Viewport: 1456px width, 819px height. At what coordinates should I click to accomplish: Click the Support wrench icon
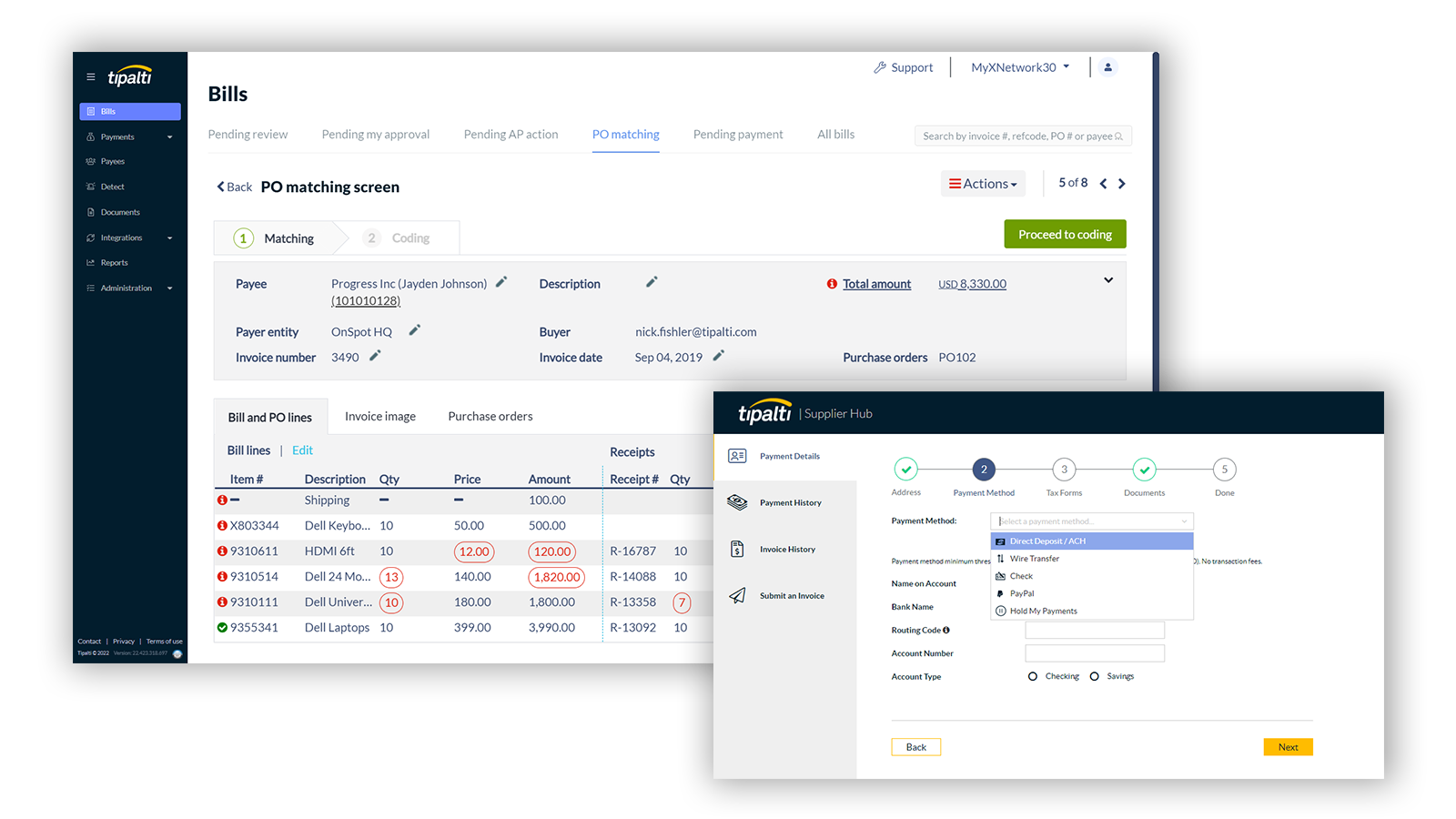[x=880, y=67]
